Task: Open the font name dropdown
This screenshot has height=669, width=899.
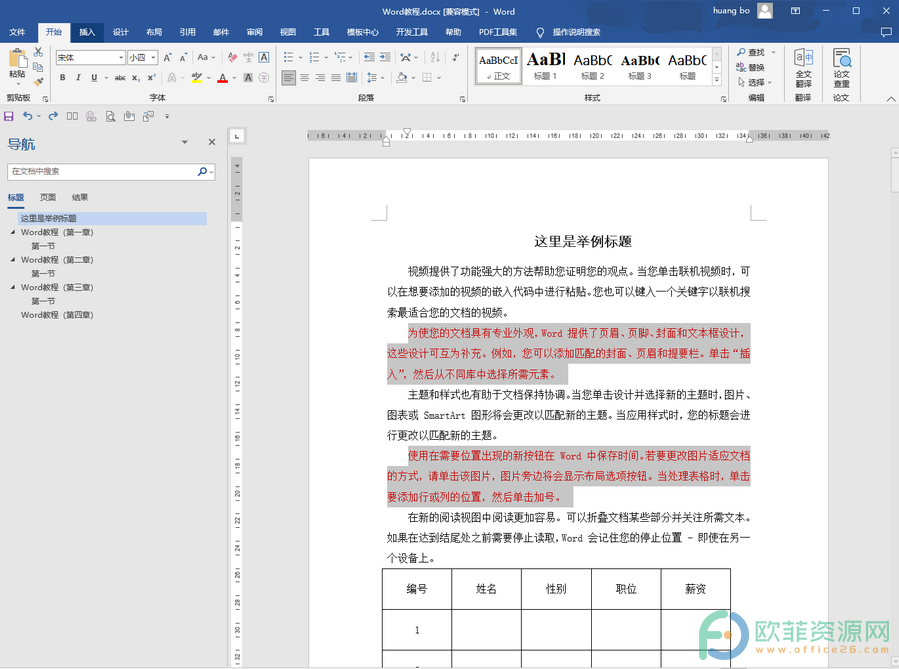Action: coord(121,57)
